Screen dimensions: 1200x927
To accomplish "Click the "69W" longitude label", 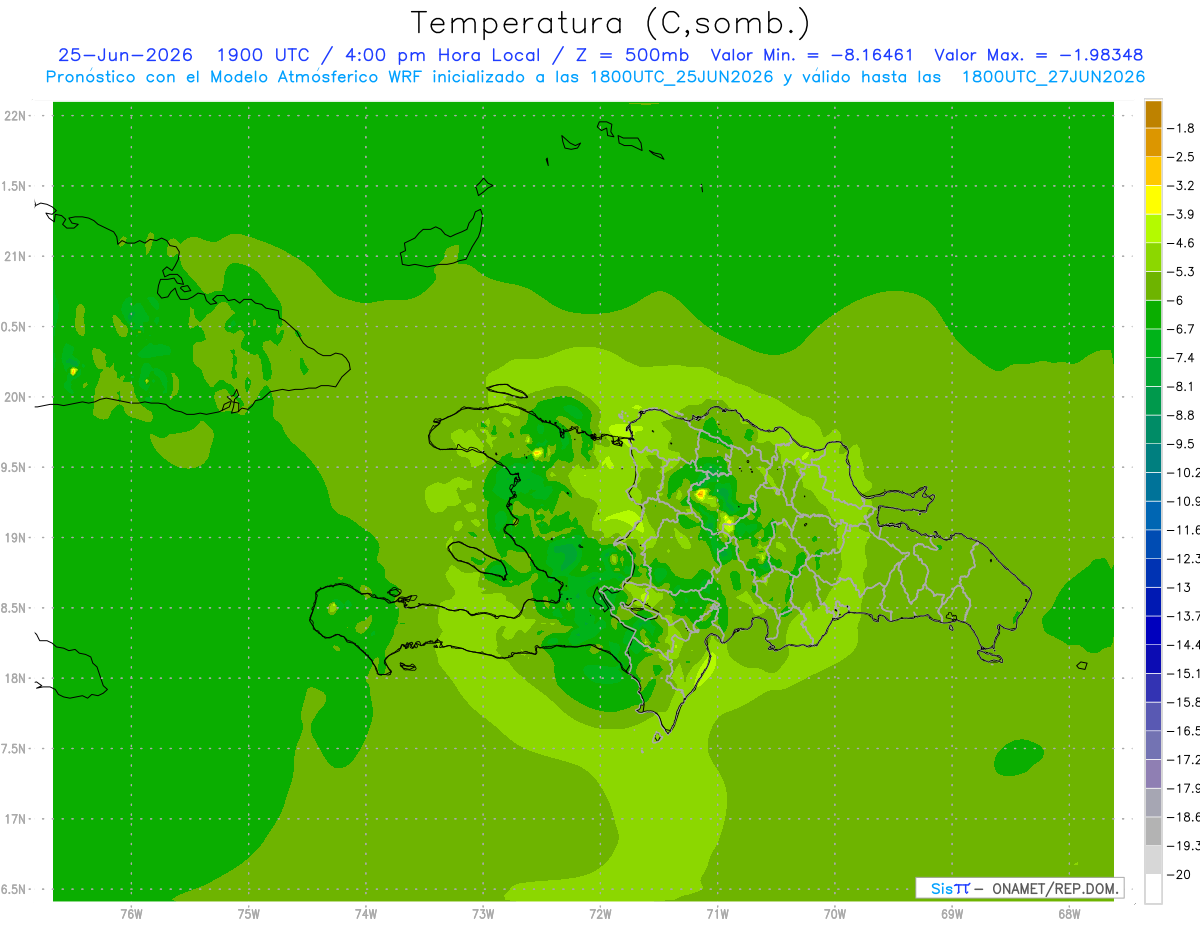I will tap(952, 913).
